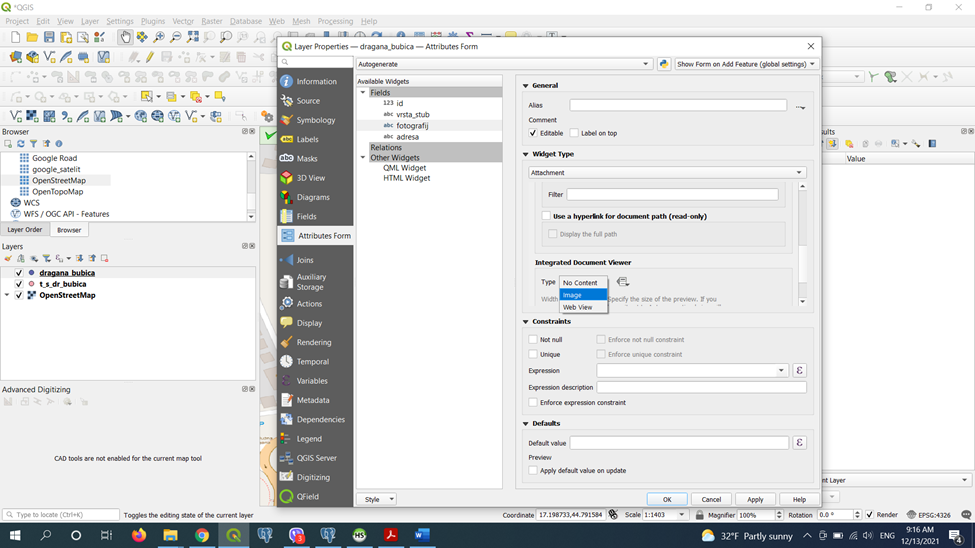The image size is (975, 548).
Task: Open the constraint Expression combo box
Action: 692,371
